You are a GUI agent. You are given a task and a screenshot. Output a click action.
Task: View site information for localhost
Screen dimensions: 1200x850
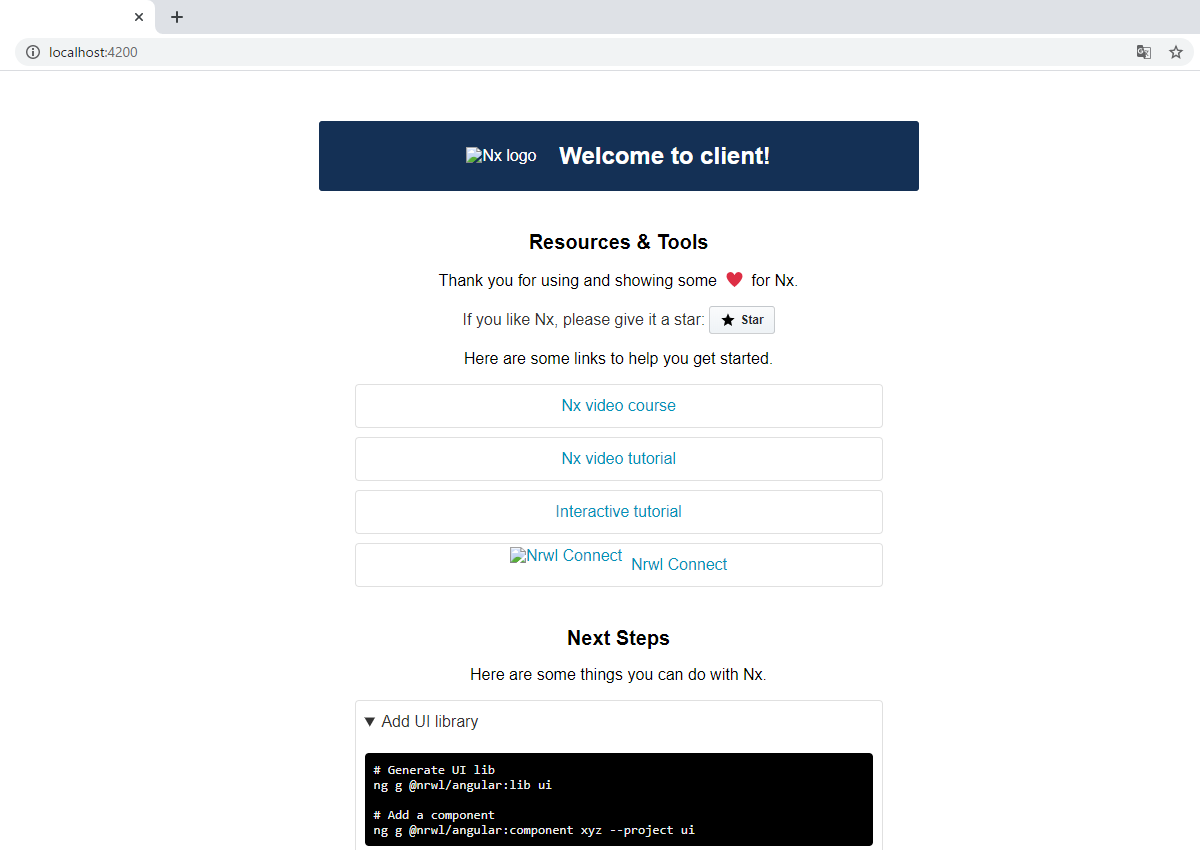coord(33,52)
